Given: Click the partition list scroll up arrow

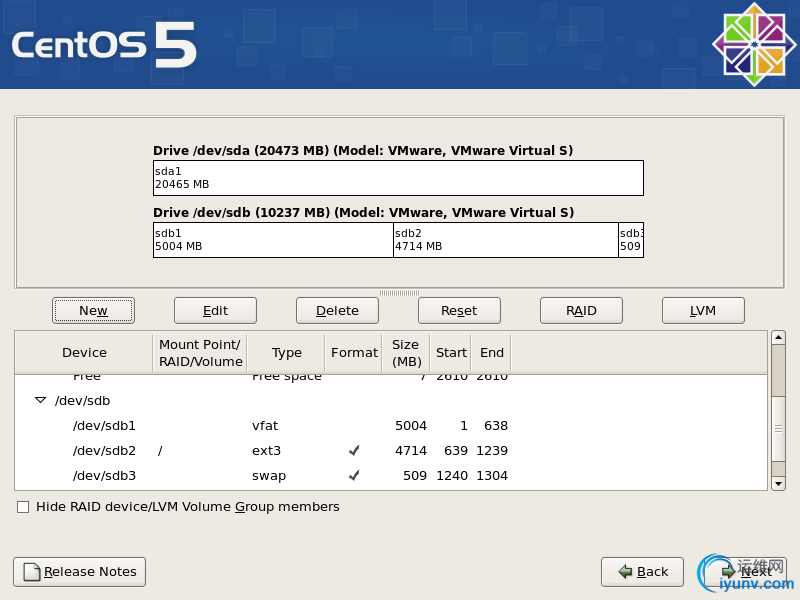Looking at the screenshot, I should [x=778, y=337].
